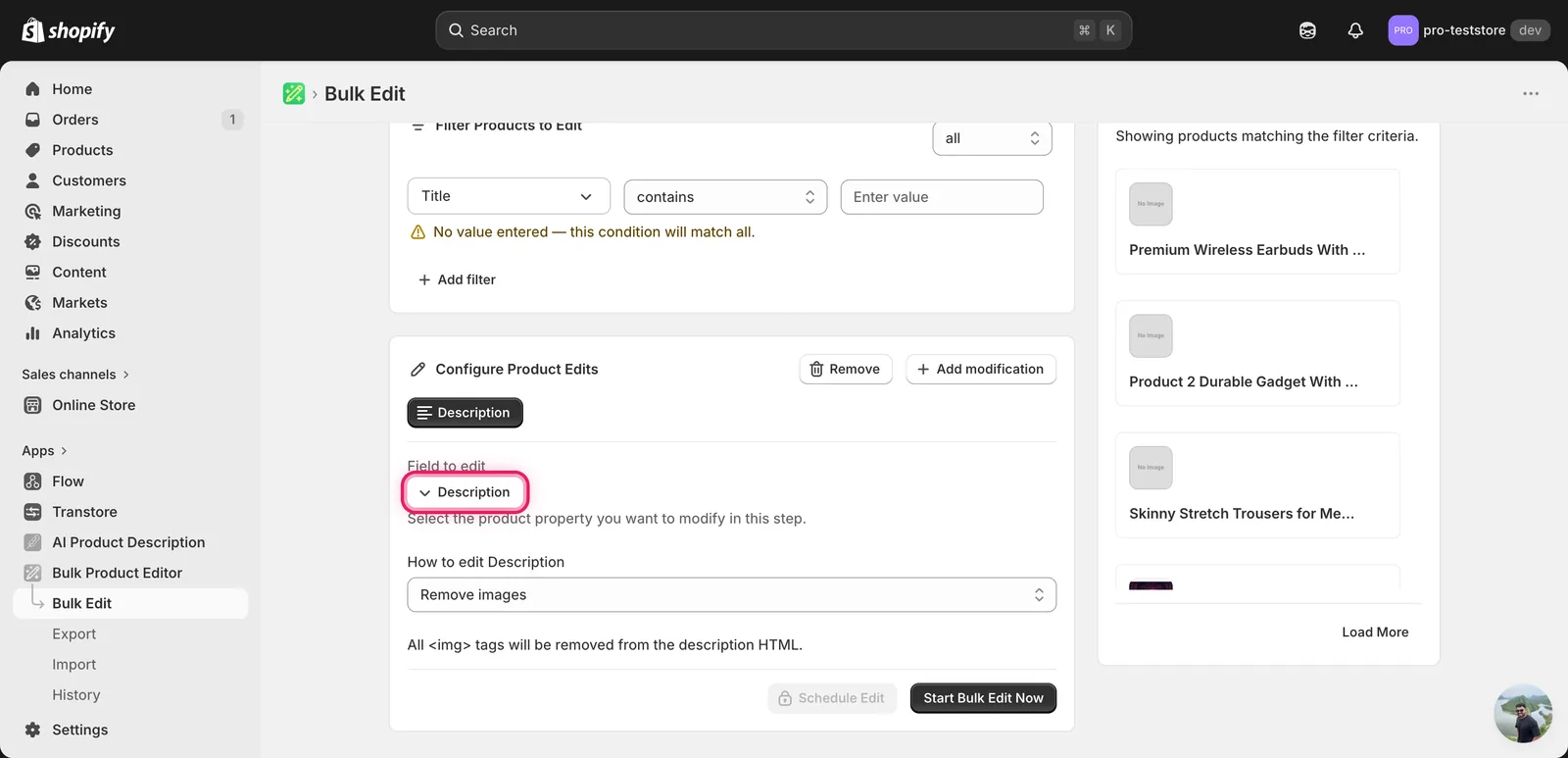Open the Remove images edit-mode dropdown
This screenshot has width=1568, height=758.
click(731, 594)
